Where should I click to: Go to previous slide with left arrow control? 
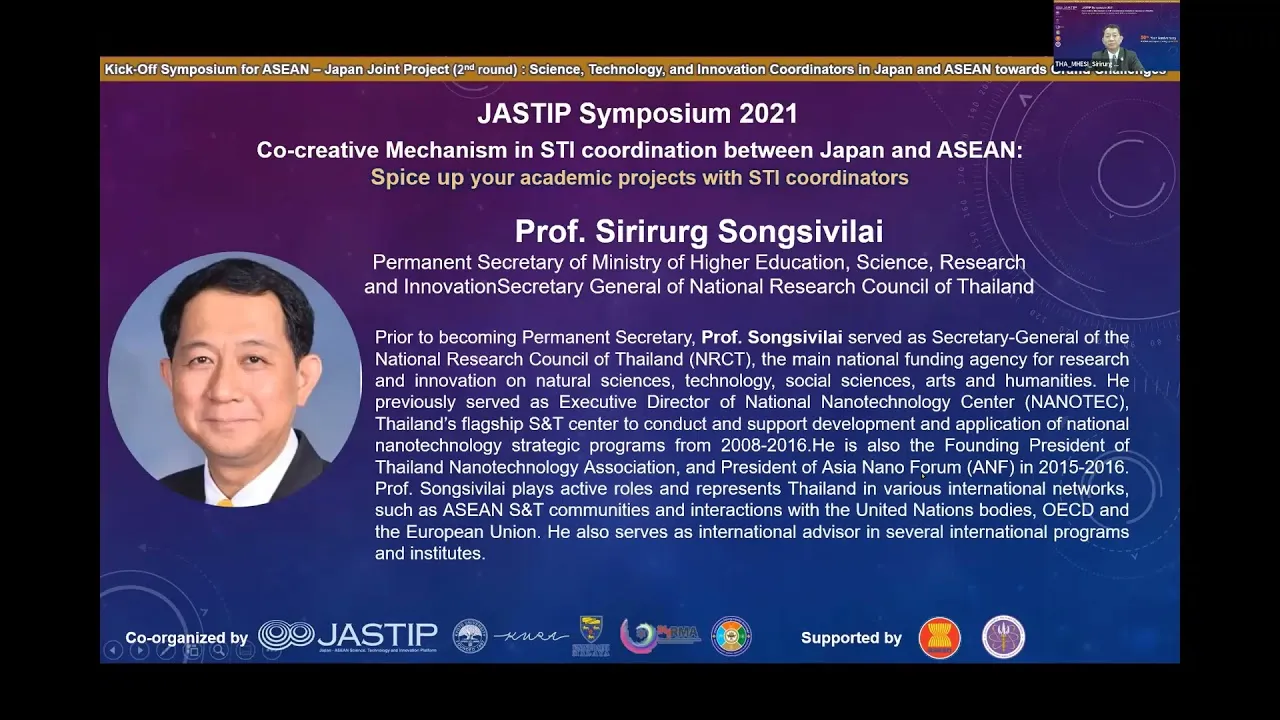click(x=113, y=650)
